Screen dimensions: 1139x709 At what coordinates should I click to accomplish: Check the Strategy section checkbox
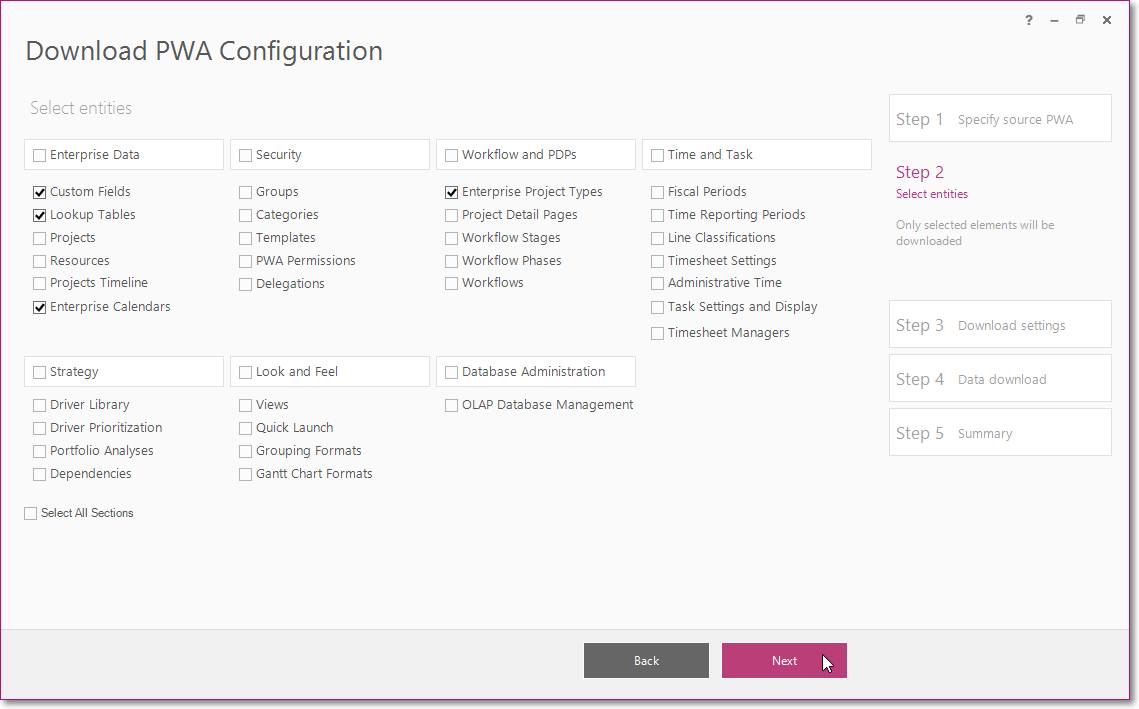click(39, 372)
